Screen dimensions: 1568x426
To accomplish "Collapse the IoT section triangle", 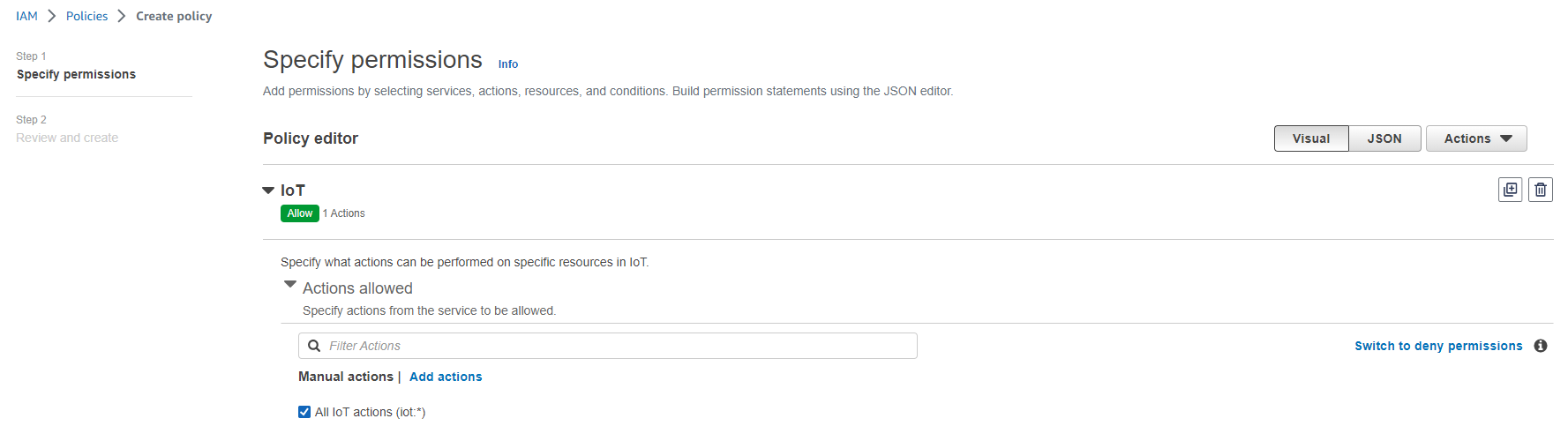I will [268, 191].
